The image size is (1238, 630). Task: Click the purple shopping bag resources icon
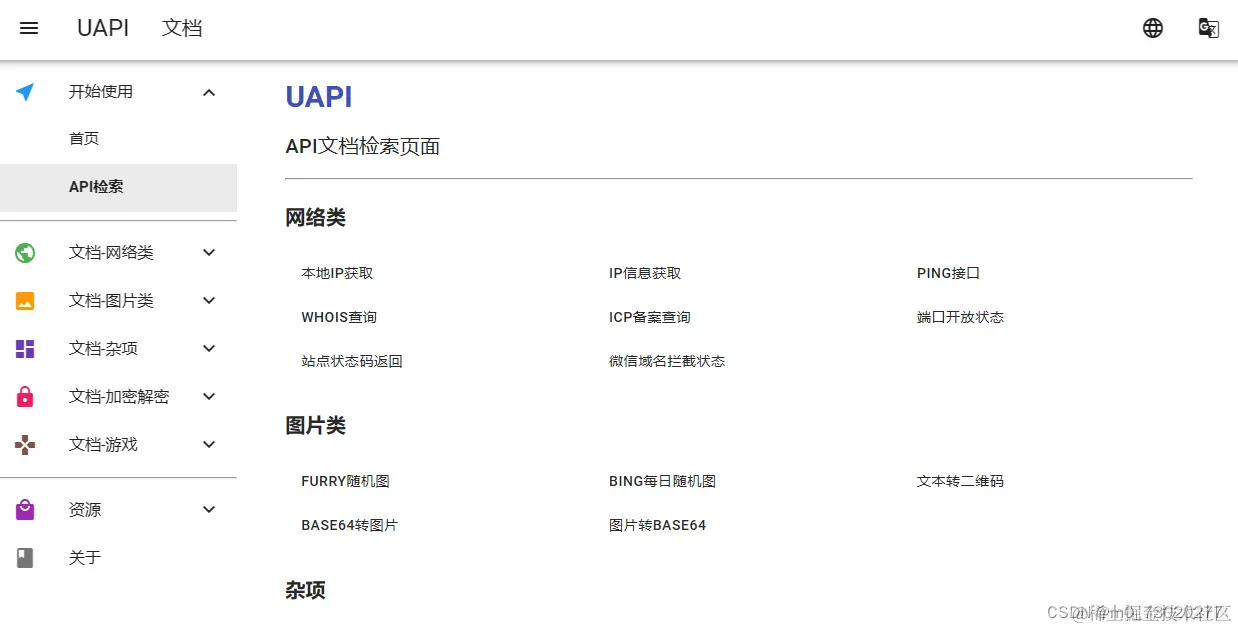tap(25, 510)
